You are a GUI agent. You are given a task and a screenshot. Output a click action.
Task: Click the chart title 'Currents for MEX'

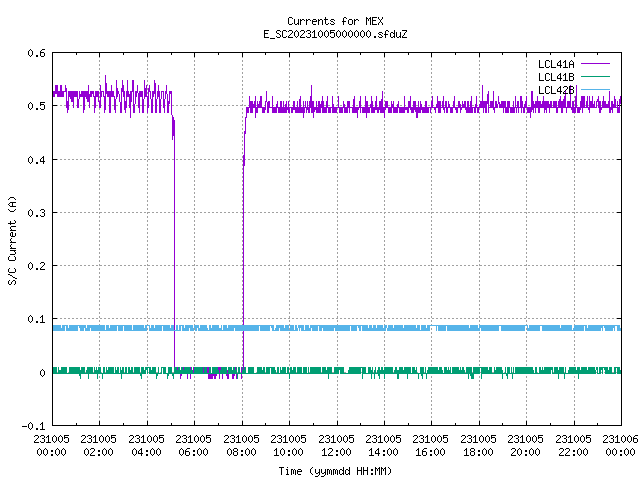pyautogui.click(x=335, y=21)
